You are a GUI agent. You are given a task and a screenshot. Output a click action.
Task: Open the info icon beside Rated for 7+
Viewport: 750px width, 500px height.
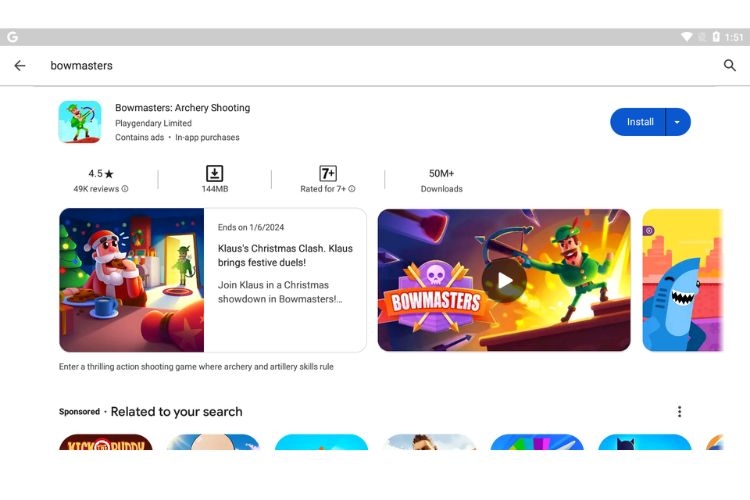pyautogui.click(x=352, y=189)
